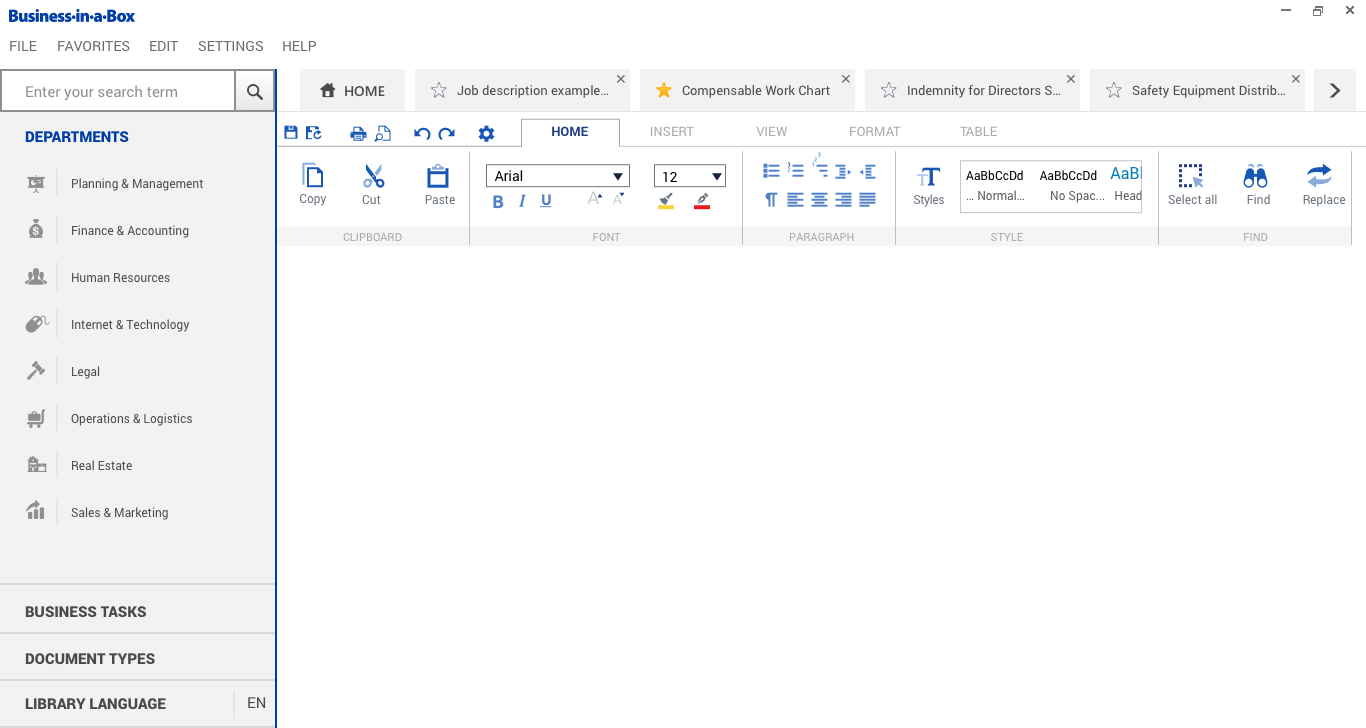Click the Cut scissors icon
Viewport: 1366px width, 728px height.
(373, 177)
